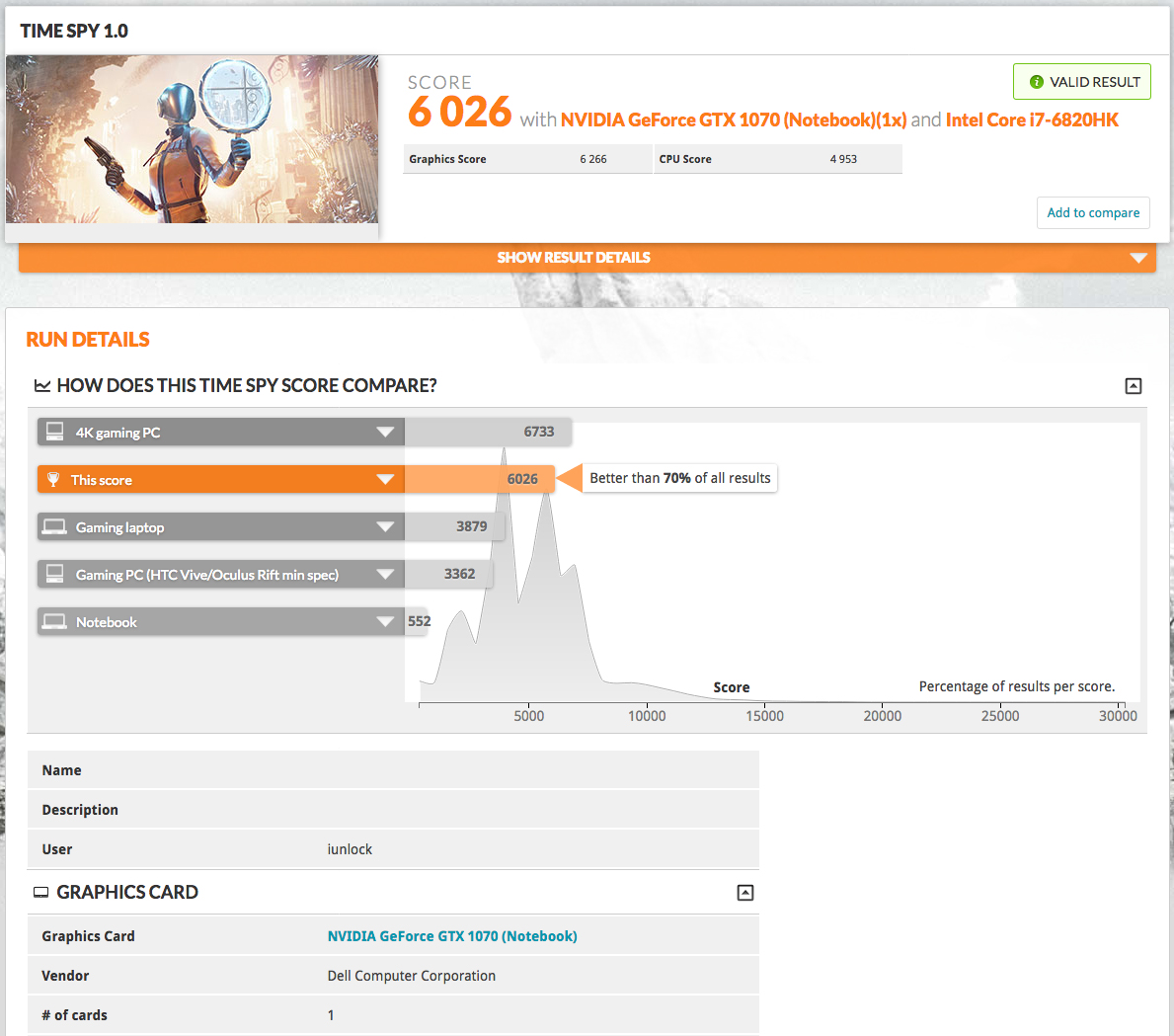The width and height of the screenshot is (1174, 1036).
Task: Click the laptop icon beside Gaming laptop
Action: tap(54, 526)
